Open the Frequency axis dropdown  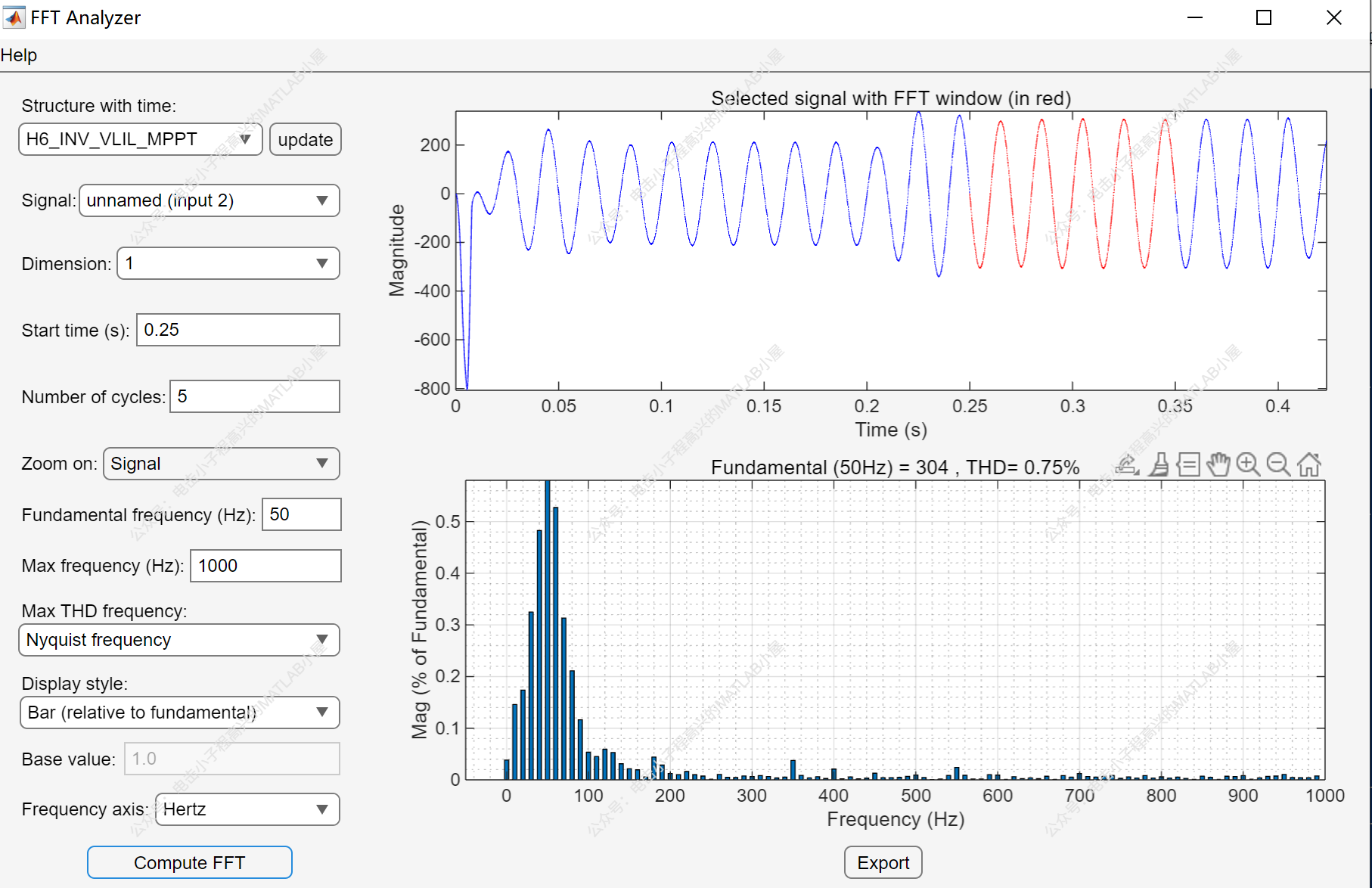point(247,809)
